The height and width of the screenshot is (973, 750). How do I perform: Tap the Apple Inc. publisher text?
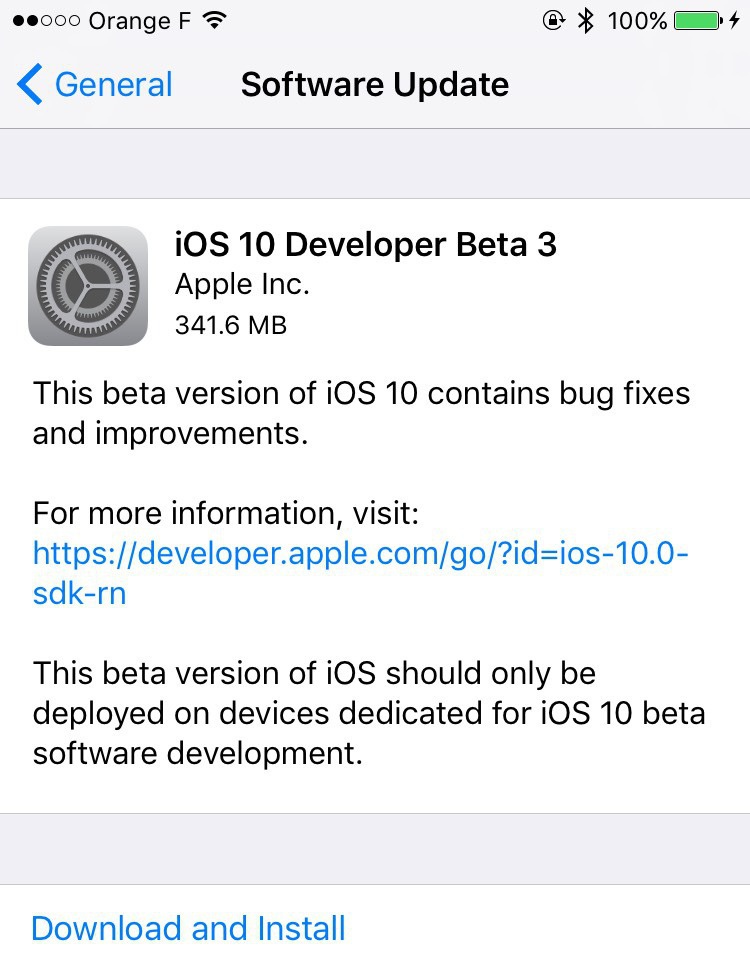pos(242,285)
